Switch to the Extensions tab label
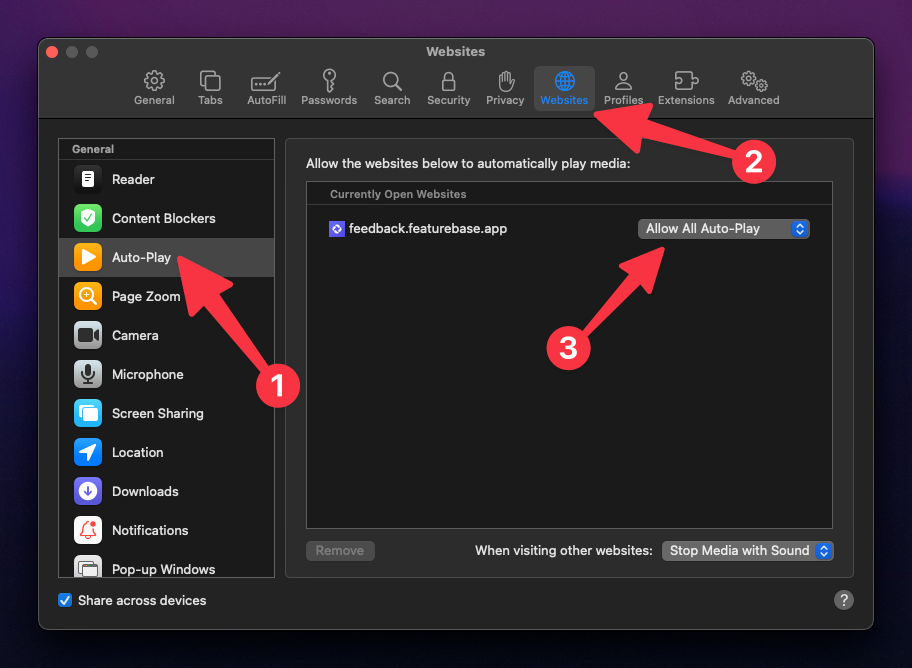 point(686,100)
